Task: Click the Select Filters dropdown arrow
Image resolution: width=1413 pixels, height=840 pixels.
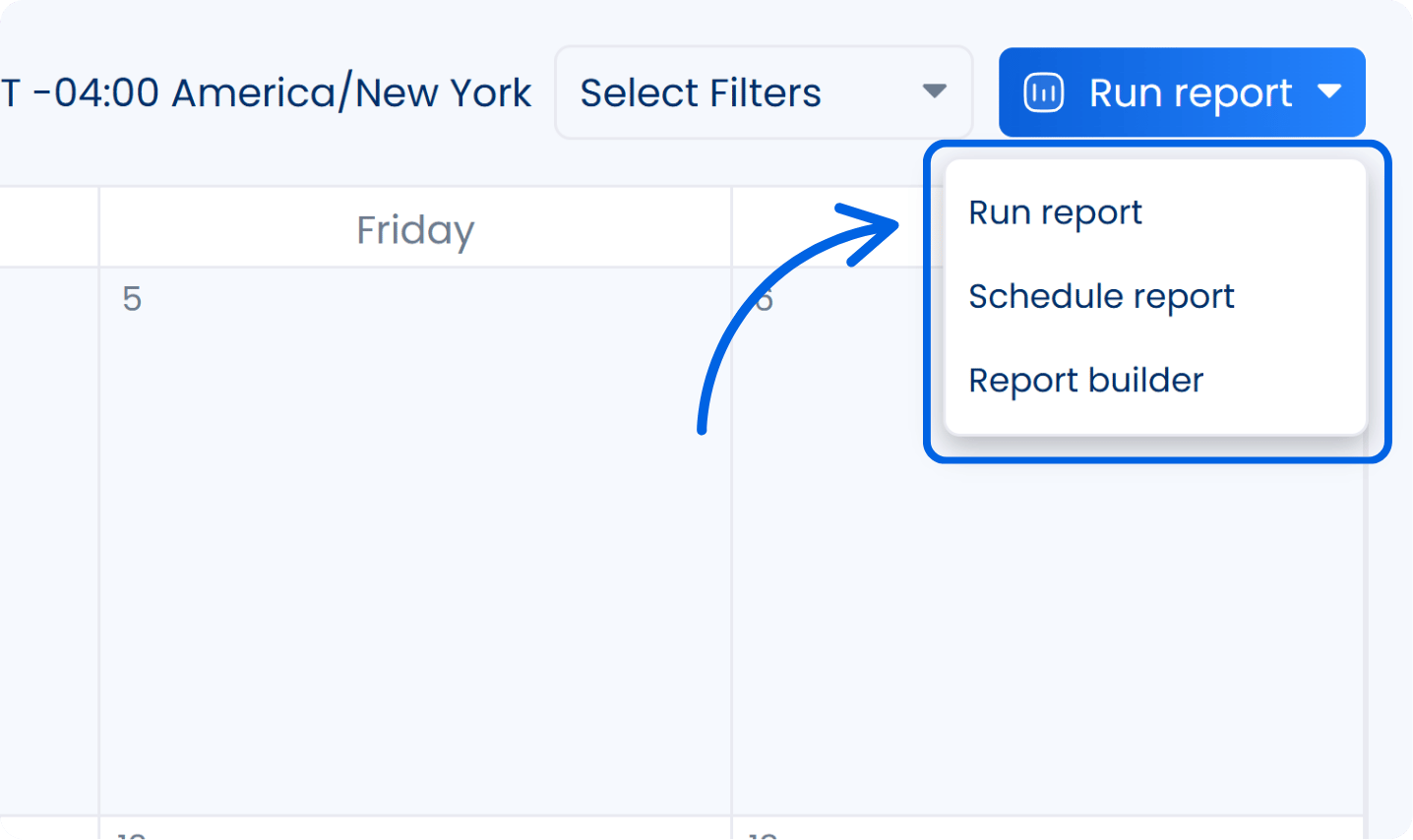Action: [x=933, y=91]
